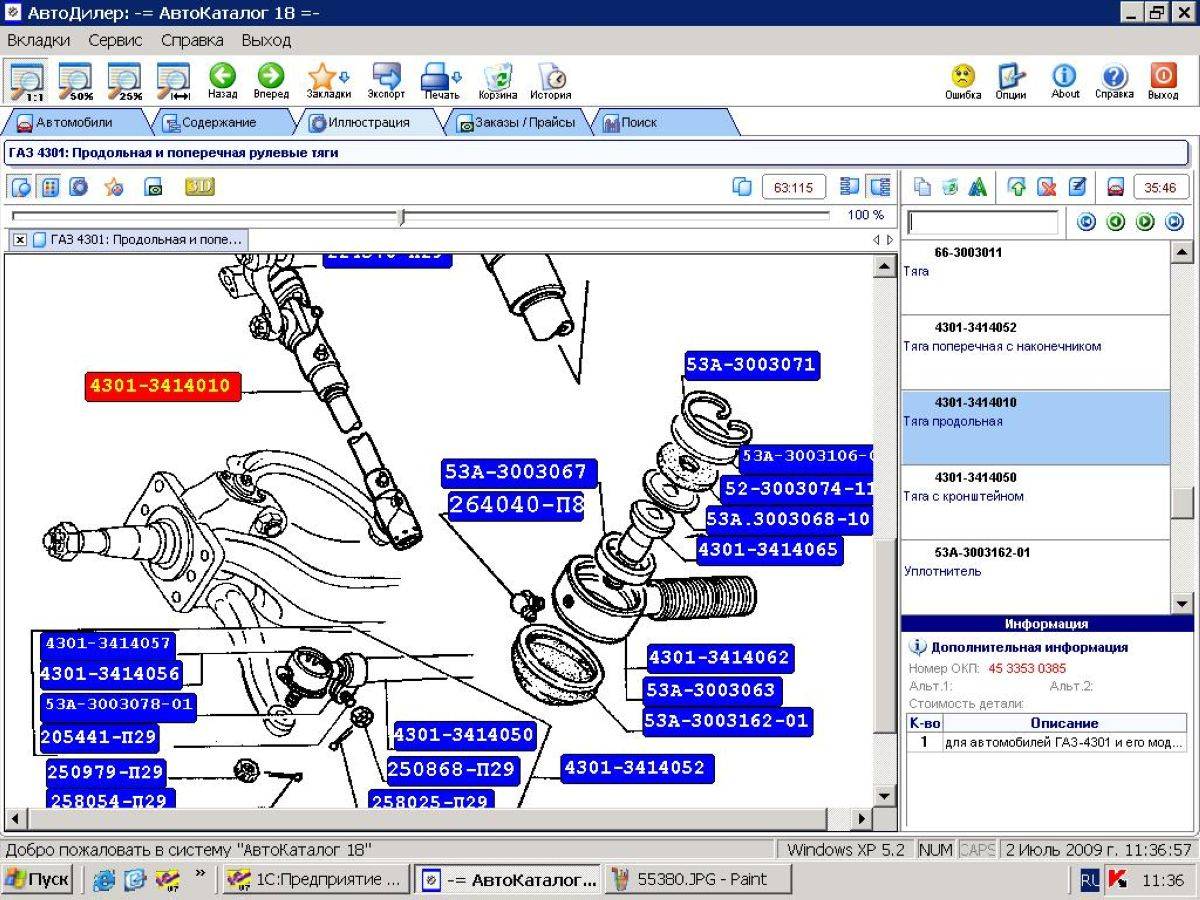The width and height of the screenshot is (1200, 900).
Task: Go back with the green Назад arrow
Action: [x=222, y=80]
